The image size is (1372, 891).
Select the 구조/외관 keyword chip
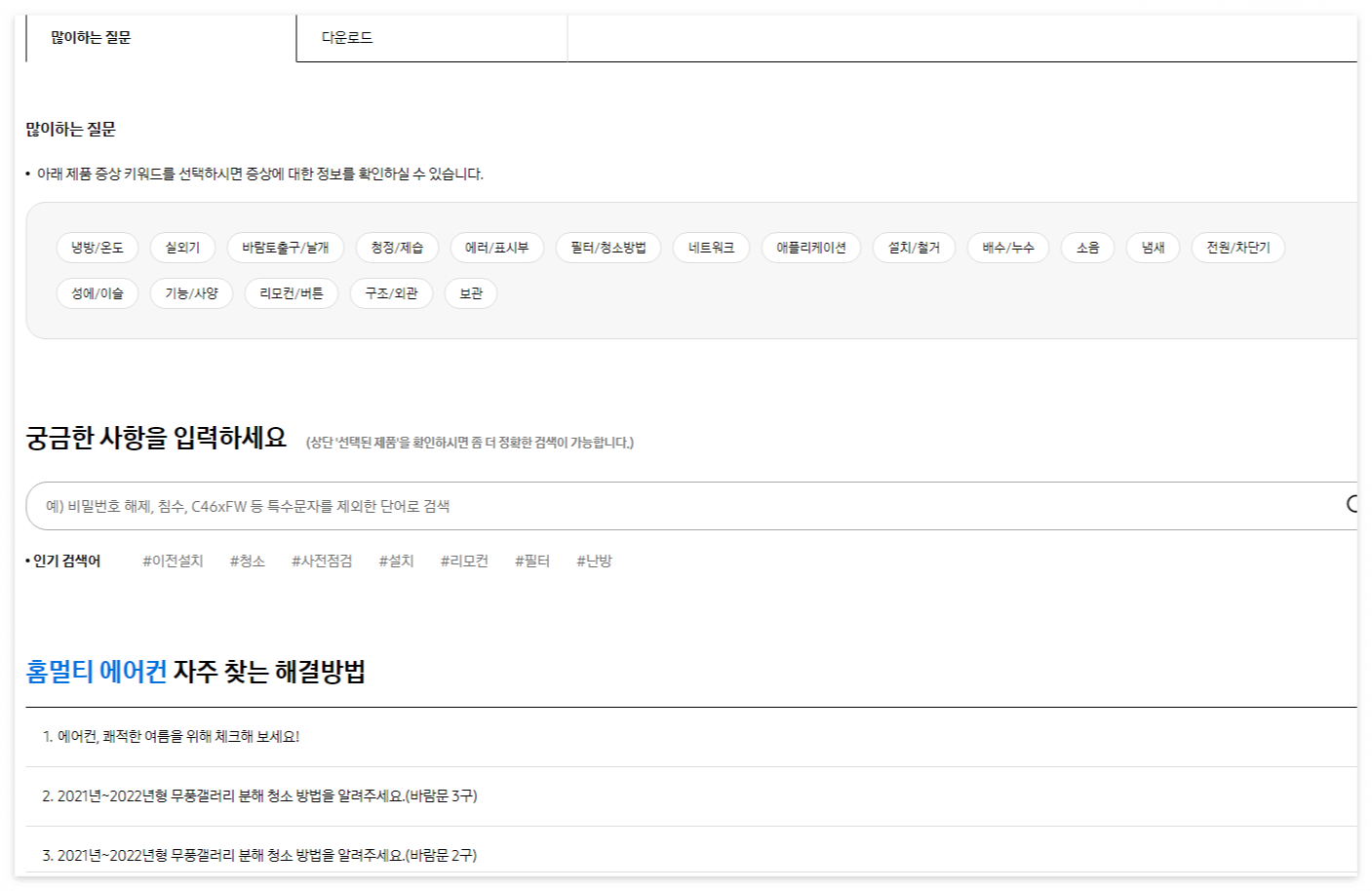click(391, 293)
